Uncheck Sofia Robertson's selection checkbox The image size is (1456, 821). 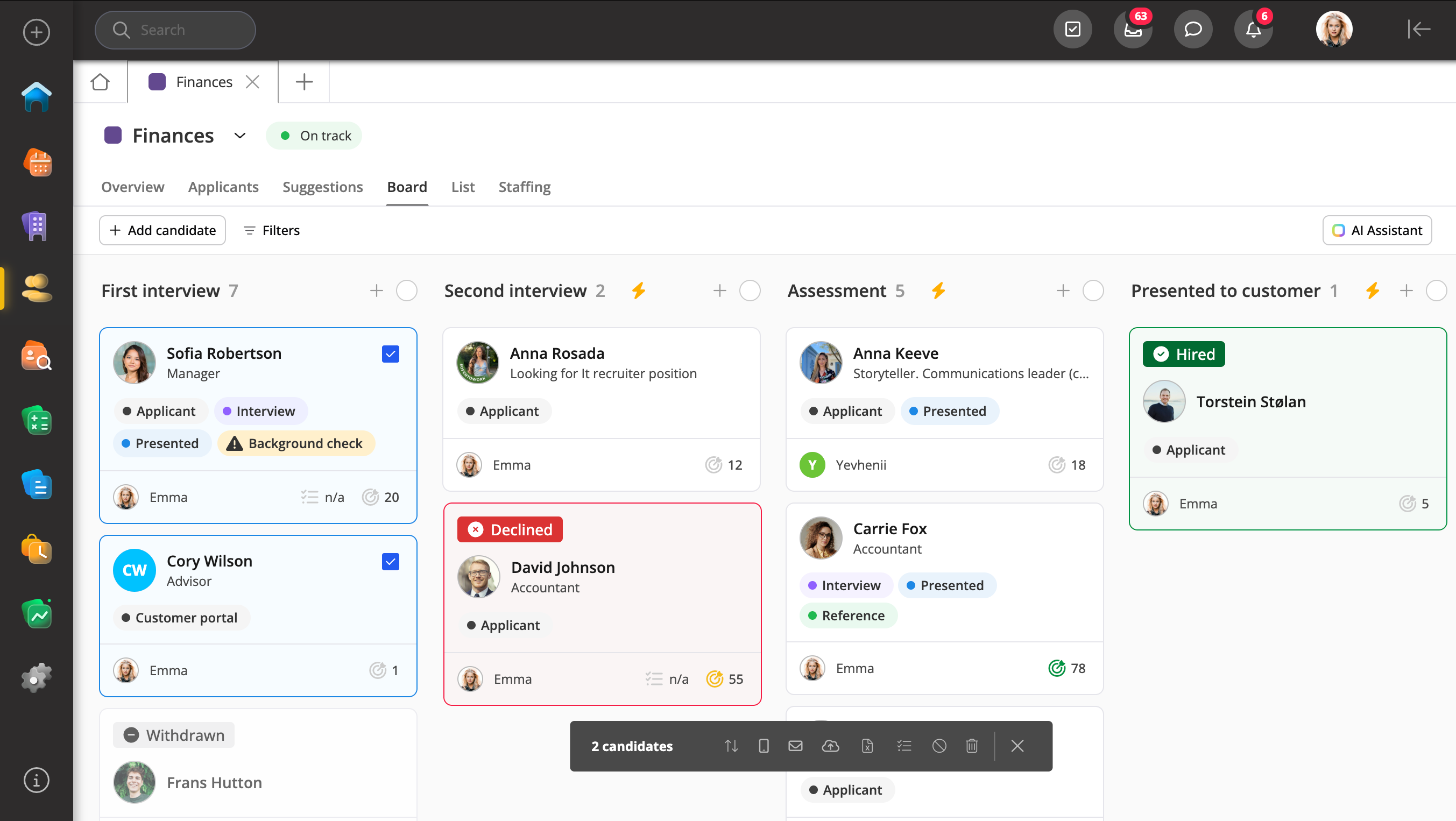point(390,355)
